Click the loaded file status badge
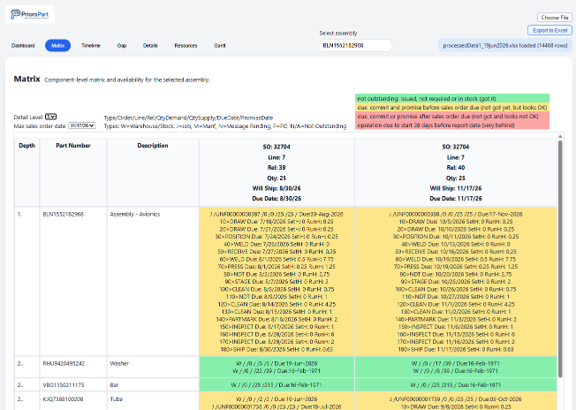The width and height of the screenshot is (576, 410). tap(505, 46)
